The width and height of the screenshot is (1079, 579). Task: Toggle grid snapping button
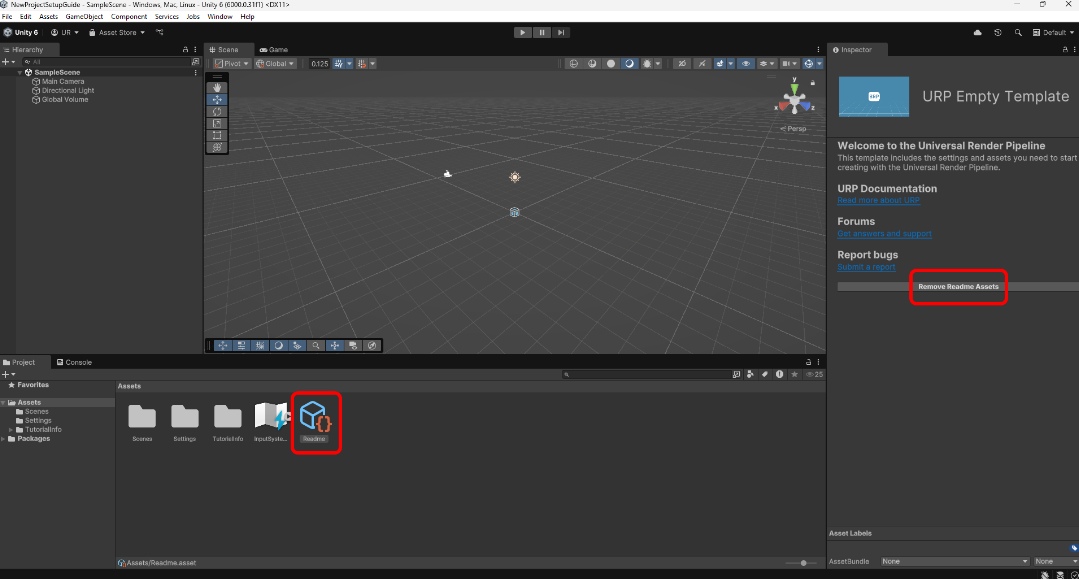[339, 63]
